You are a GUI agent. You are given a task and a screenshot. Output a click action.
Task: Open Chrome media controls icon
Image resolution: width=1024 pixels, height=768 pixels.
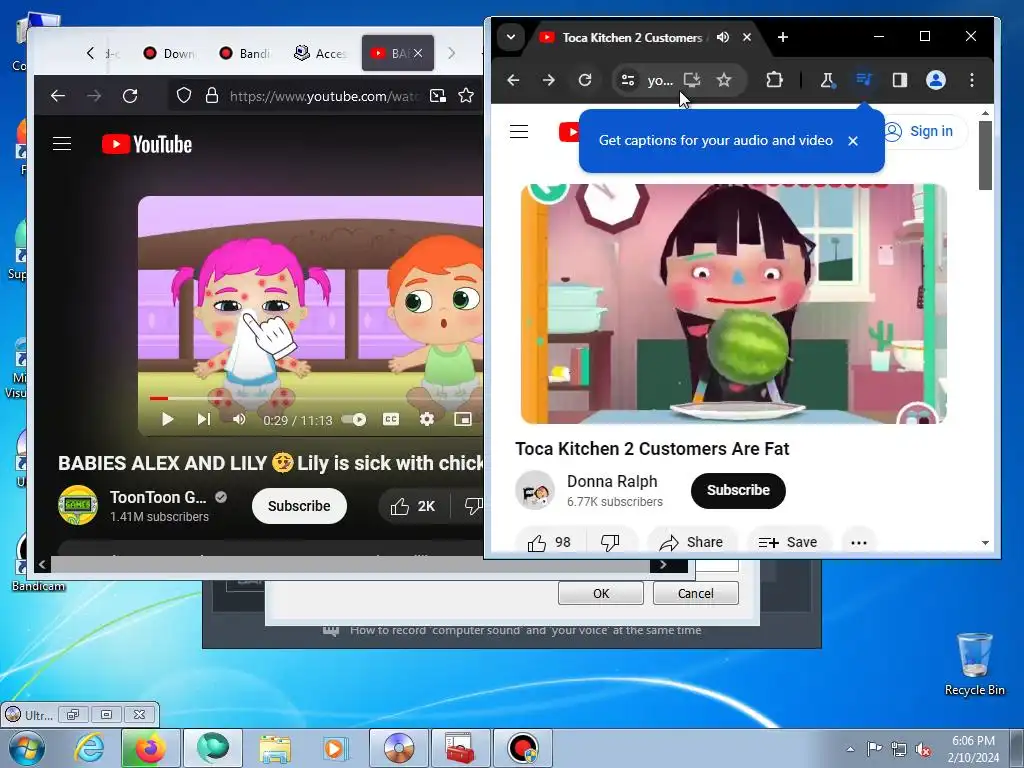[x=863, y=80]
